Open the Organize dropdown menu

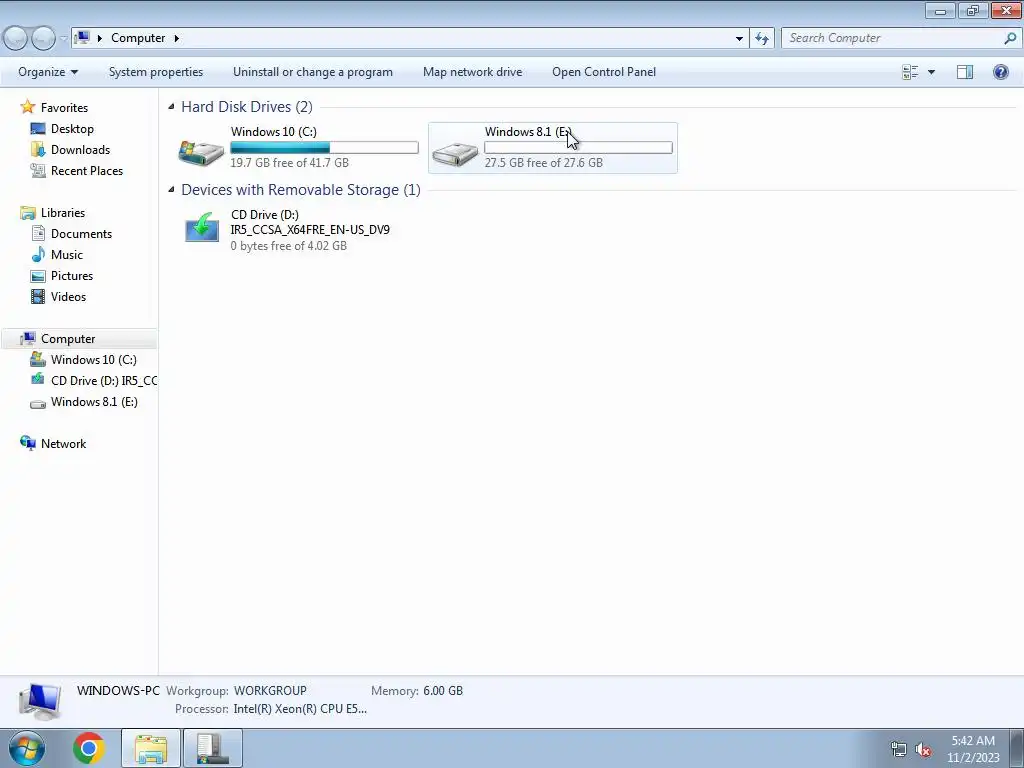[48, 72]
